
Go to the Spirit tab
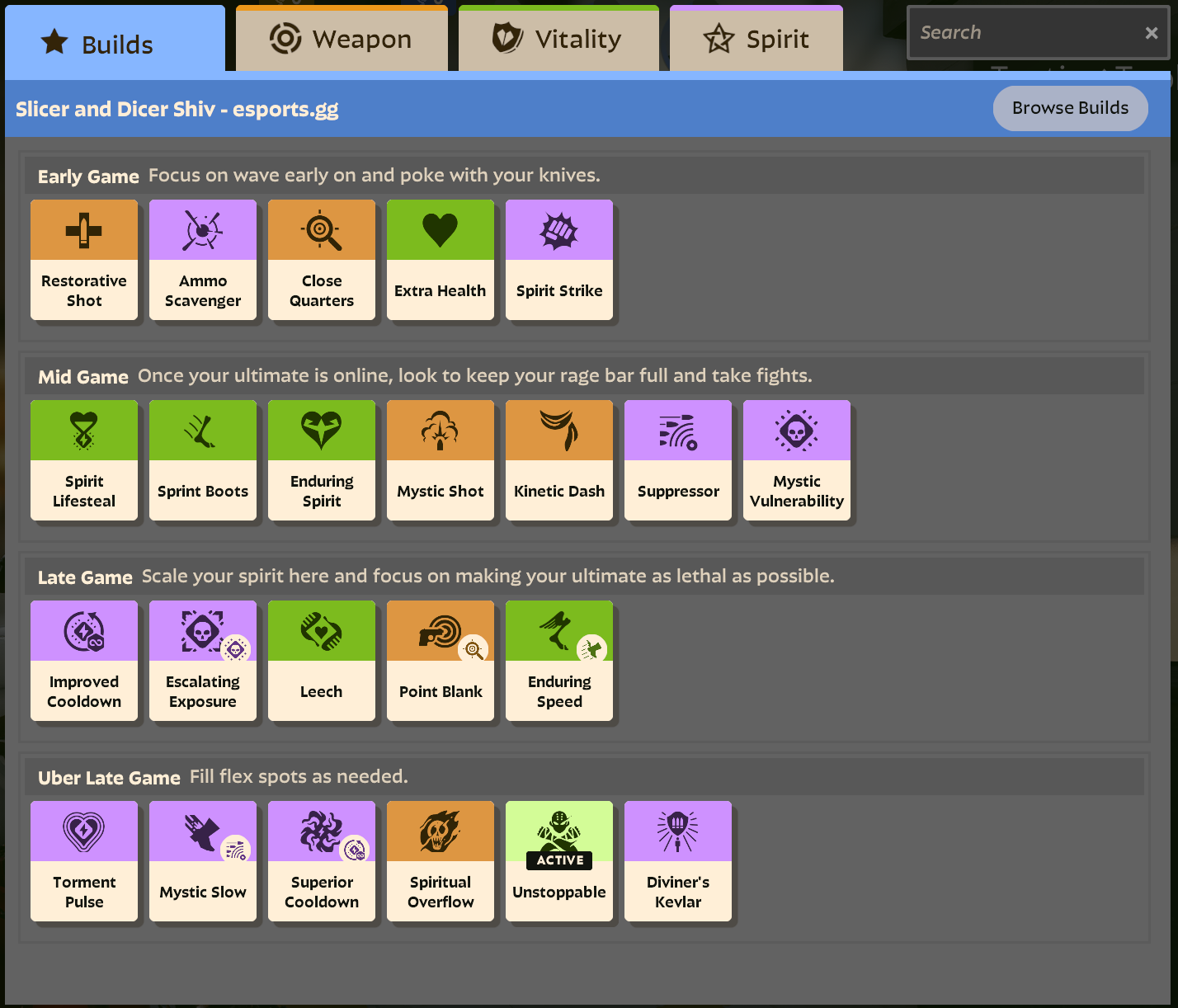(756, 39)
